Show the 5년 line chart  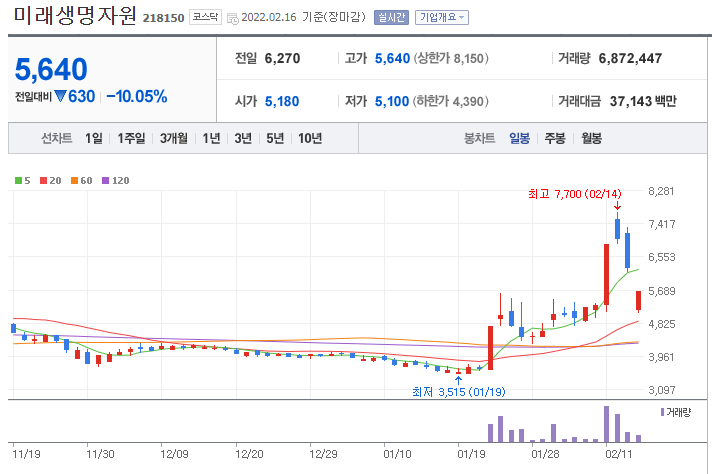pos(275,138)
